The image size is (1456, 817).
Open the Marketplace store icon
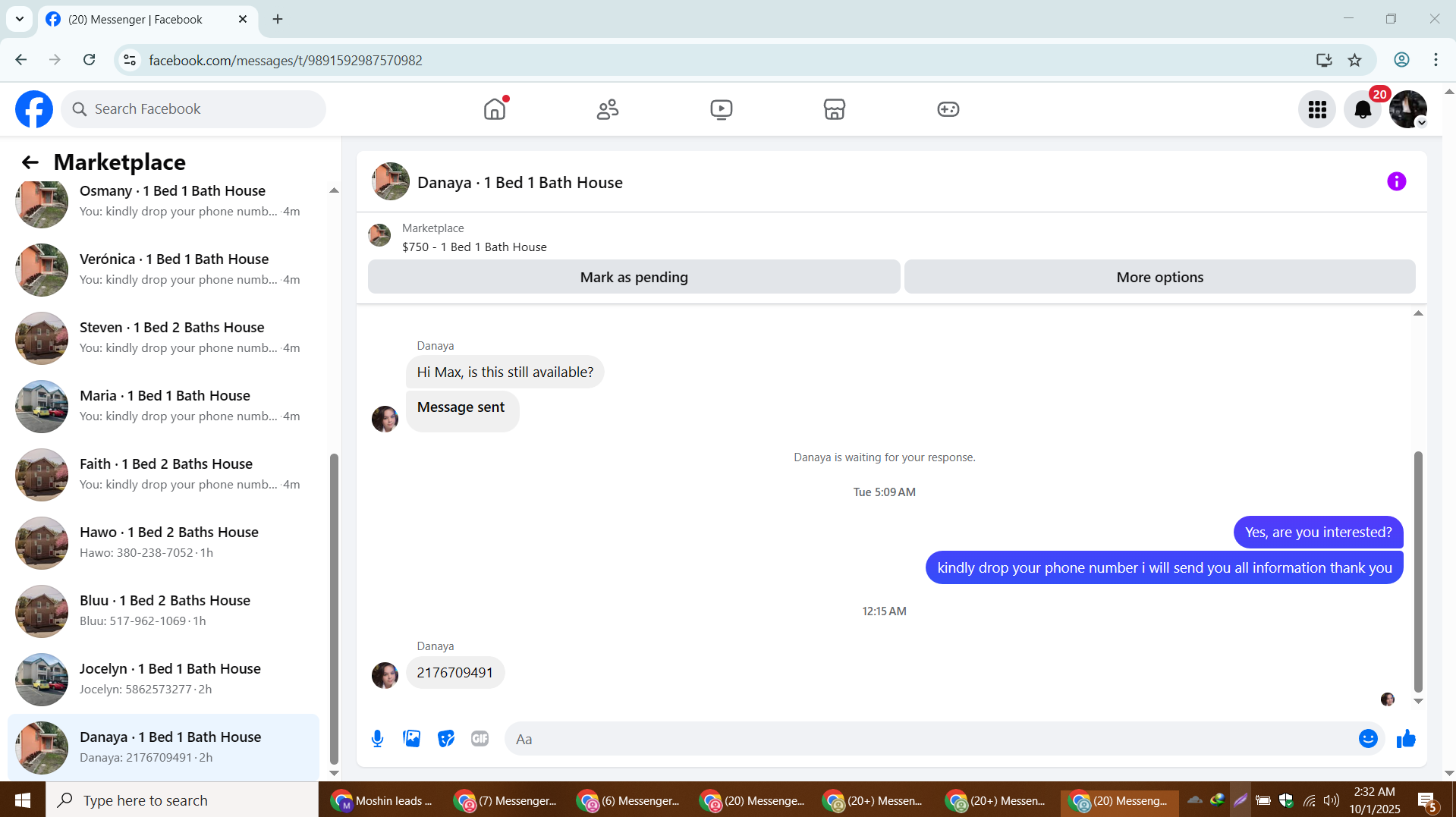(835, 109)
